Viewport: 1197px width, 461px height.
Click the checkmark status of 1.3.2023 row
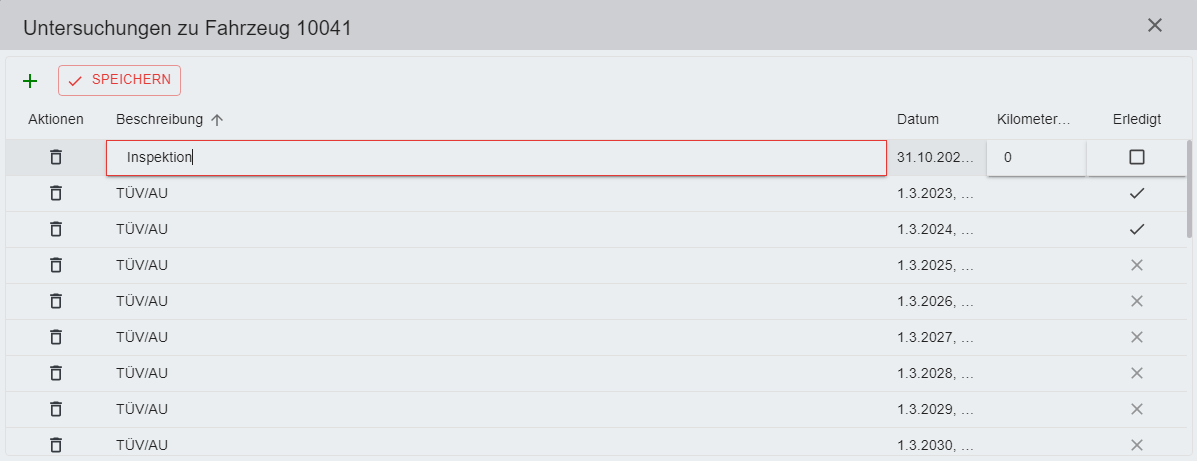pyautogui.click(x=1136, y=193)
